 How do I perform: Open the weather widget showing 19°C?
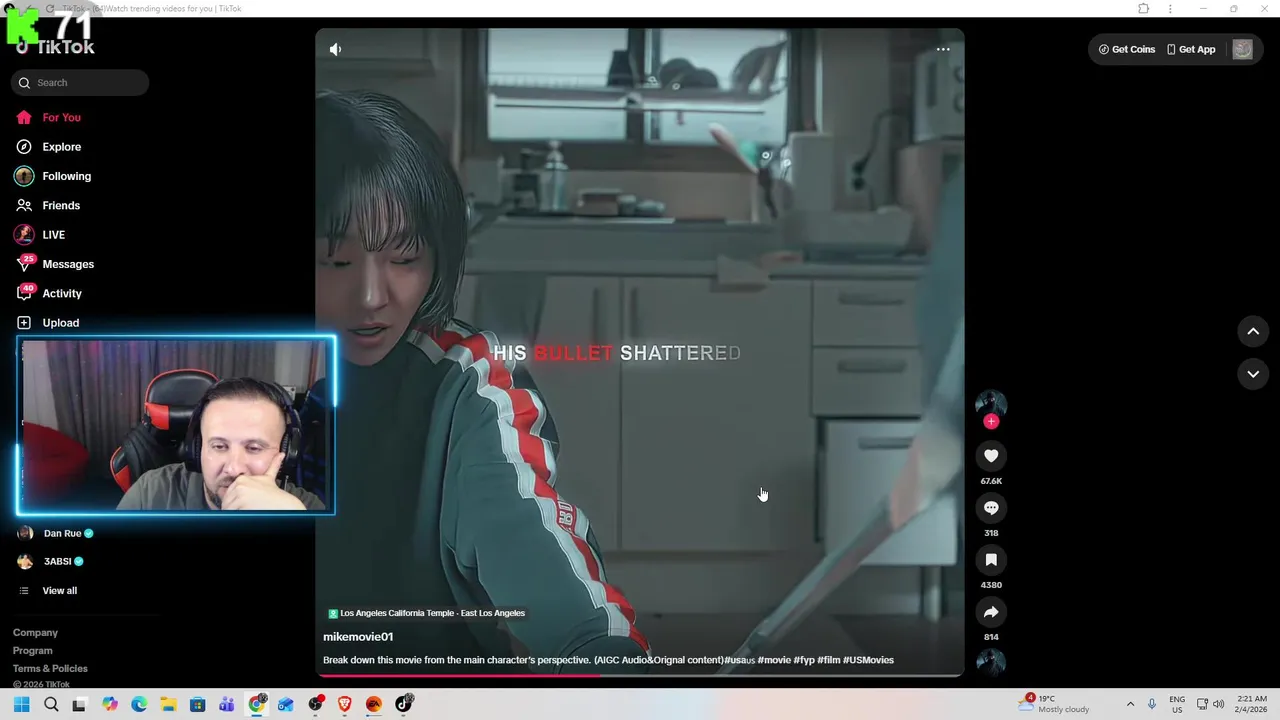tap(1055, 704)
